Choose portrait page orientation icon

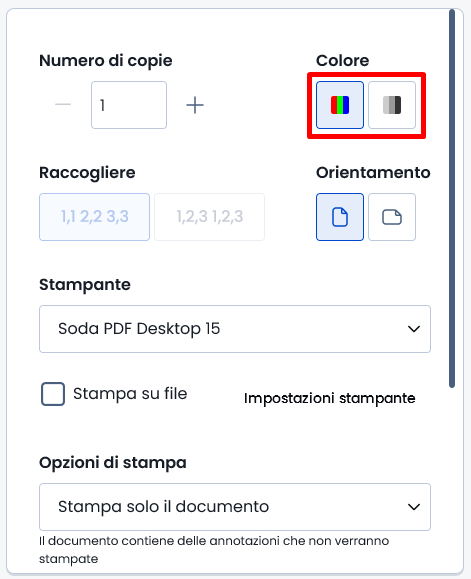pos(340,217)
